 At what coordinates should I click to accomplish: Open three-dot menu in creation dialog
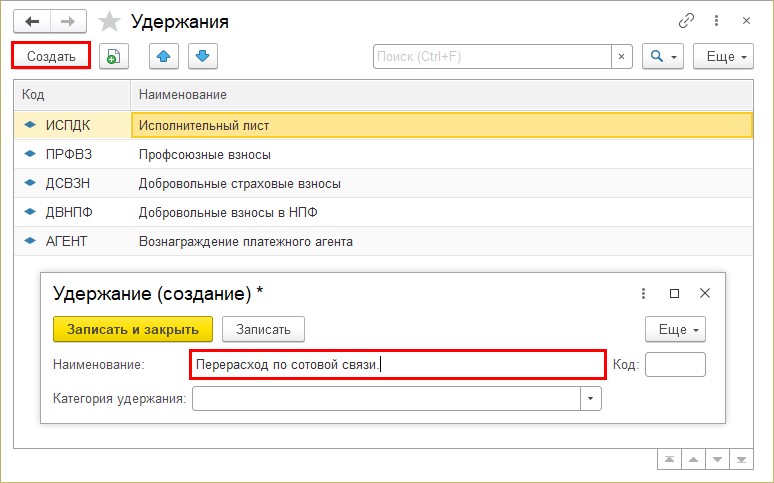[x=643, y=293]
